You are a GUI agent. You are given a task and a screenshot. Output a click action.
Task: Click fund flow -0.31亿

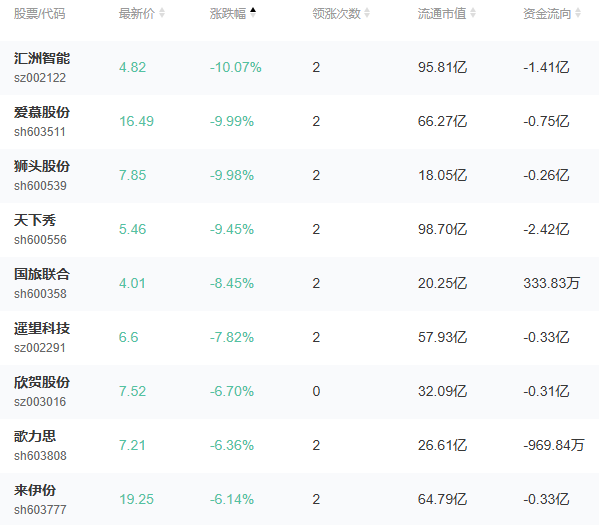[x=546, y=391]
